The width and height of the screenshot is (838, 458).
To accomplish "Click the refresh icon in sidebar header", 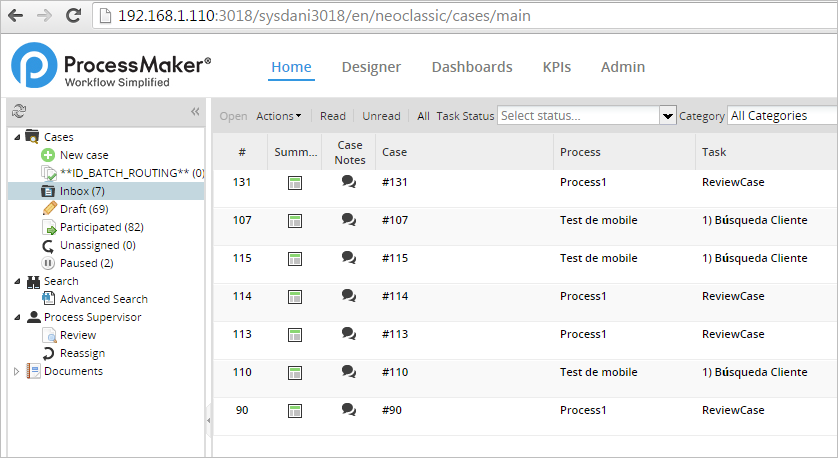I will tap(19, 111).
